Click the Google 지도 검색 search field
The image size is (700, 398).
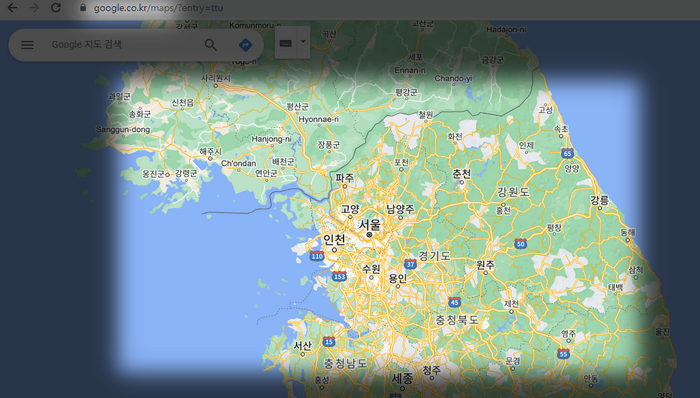[87, 44]
